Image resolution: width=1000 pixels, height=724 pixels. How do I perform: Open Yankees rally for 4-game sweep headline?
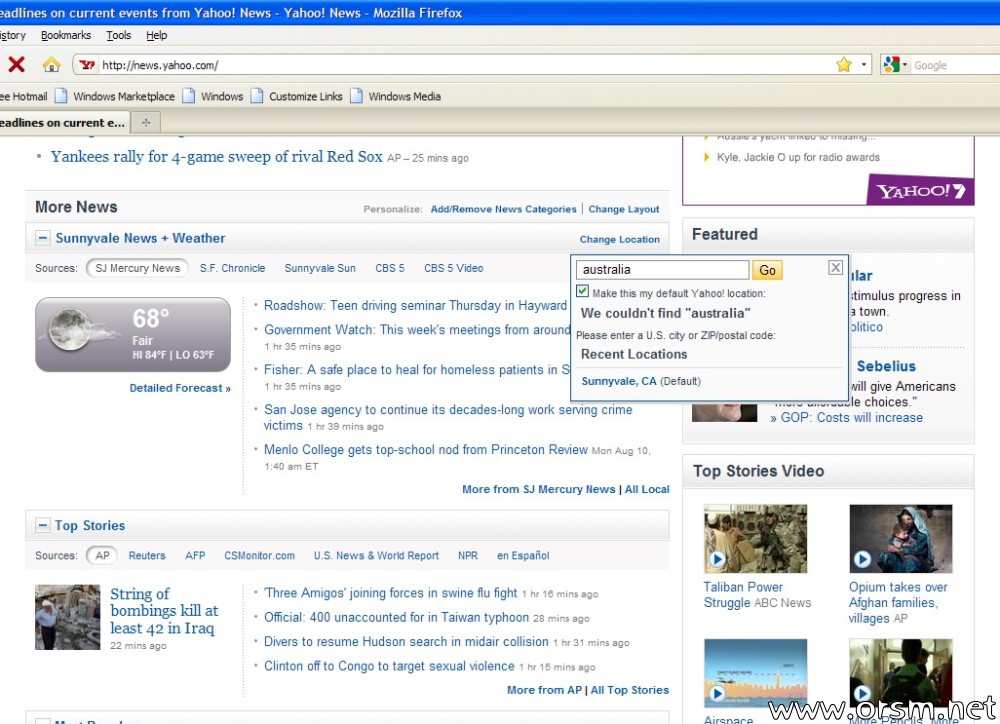click(x=217, y=156)
